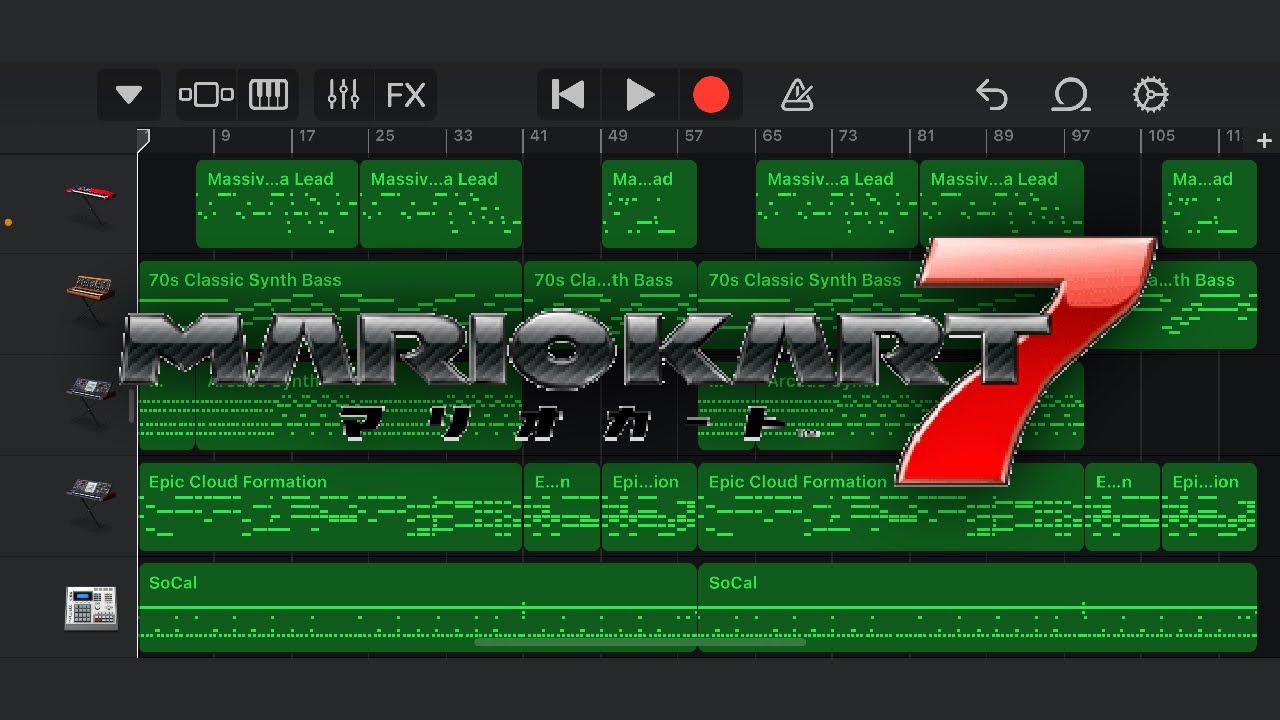Jump to bar 65 on the ruler
This screenshot has height=720, width=1280.
coord(772,136)
